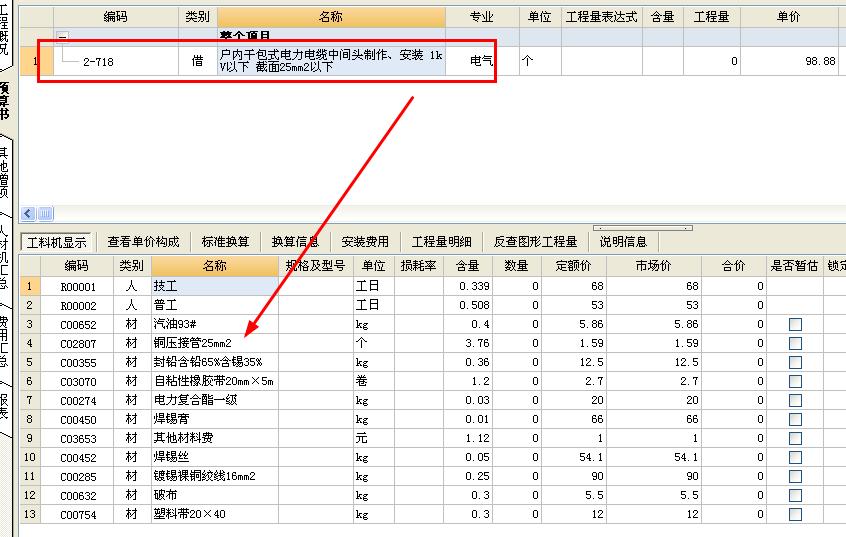Viewport: 846px width, 537px height.
Task: Click the 定额价 column header
Action: (574, 266)
